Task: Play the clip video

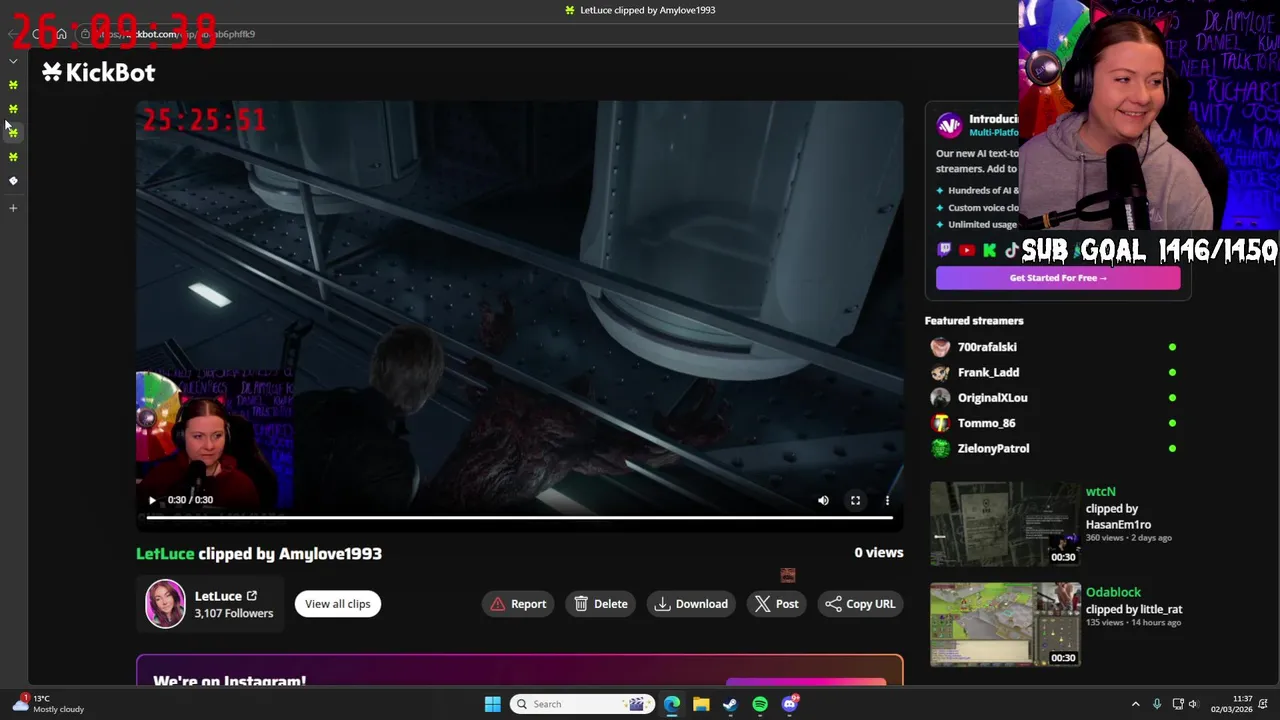Action: (x=152, y=500)
